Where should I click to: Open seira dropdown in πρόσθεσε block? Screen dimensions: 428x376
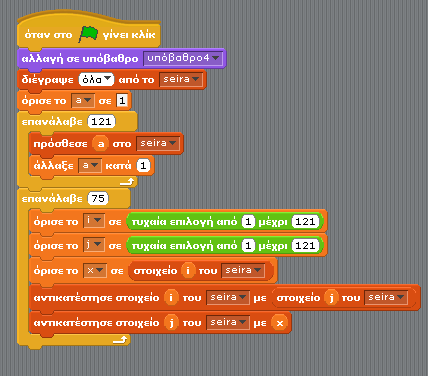(x=158, y=144)
